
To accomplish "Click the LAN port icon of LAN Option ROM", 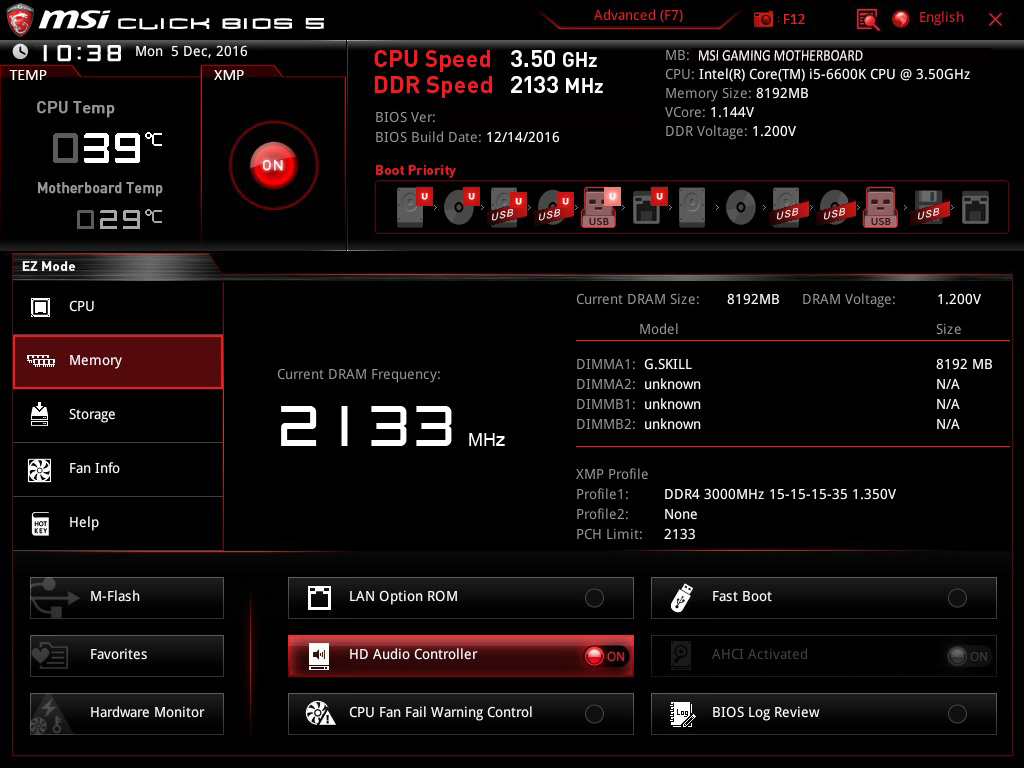I will 319,598.
